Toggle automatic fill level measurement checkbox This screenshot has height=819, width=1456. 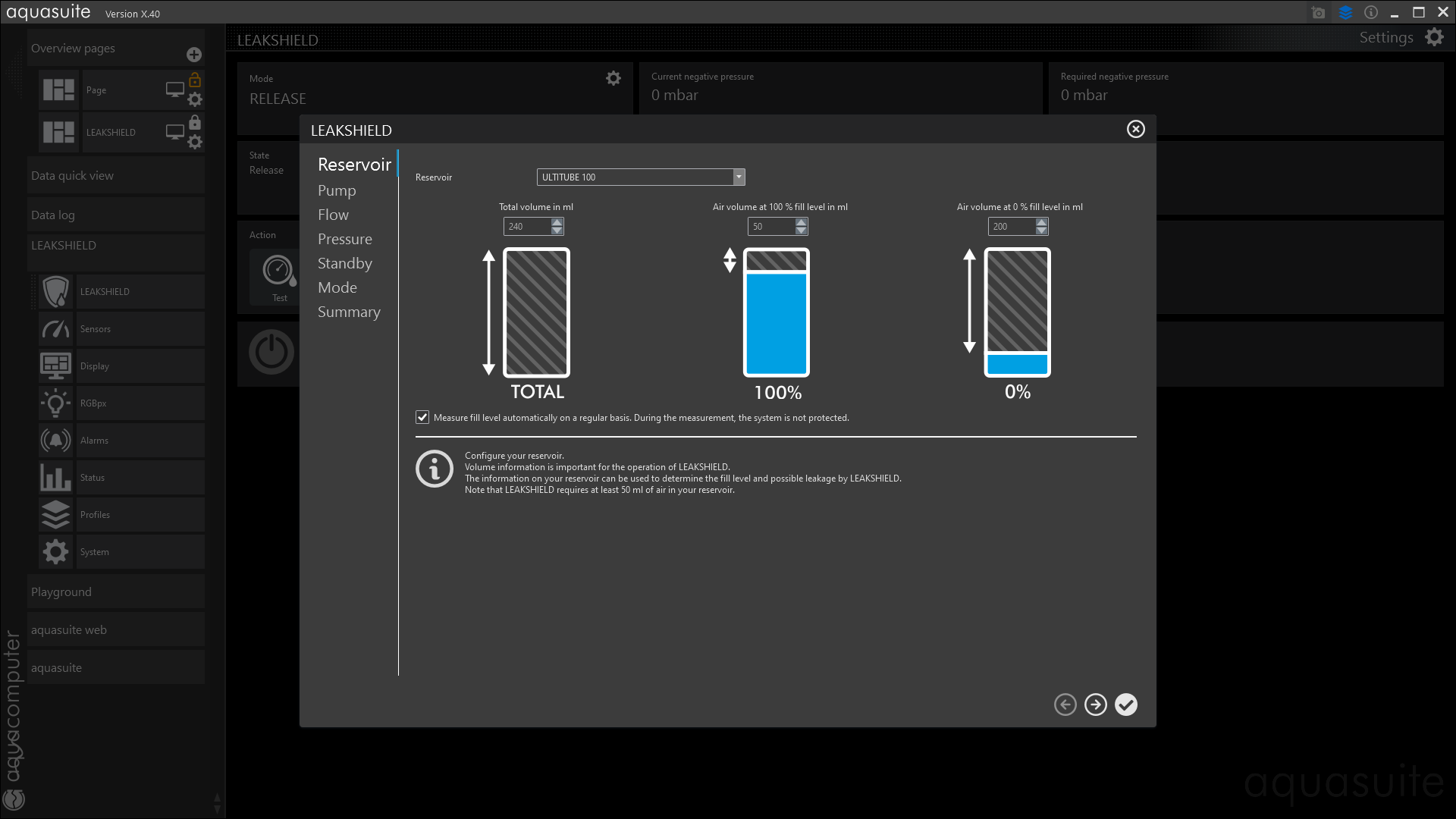(422, 417)
